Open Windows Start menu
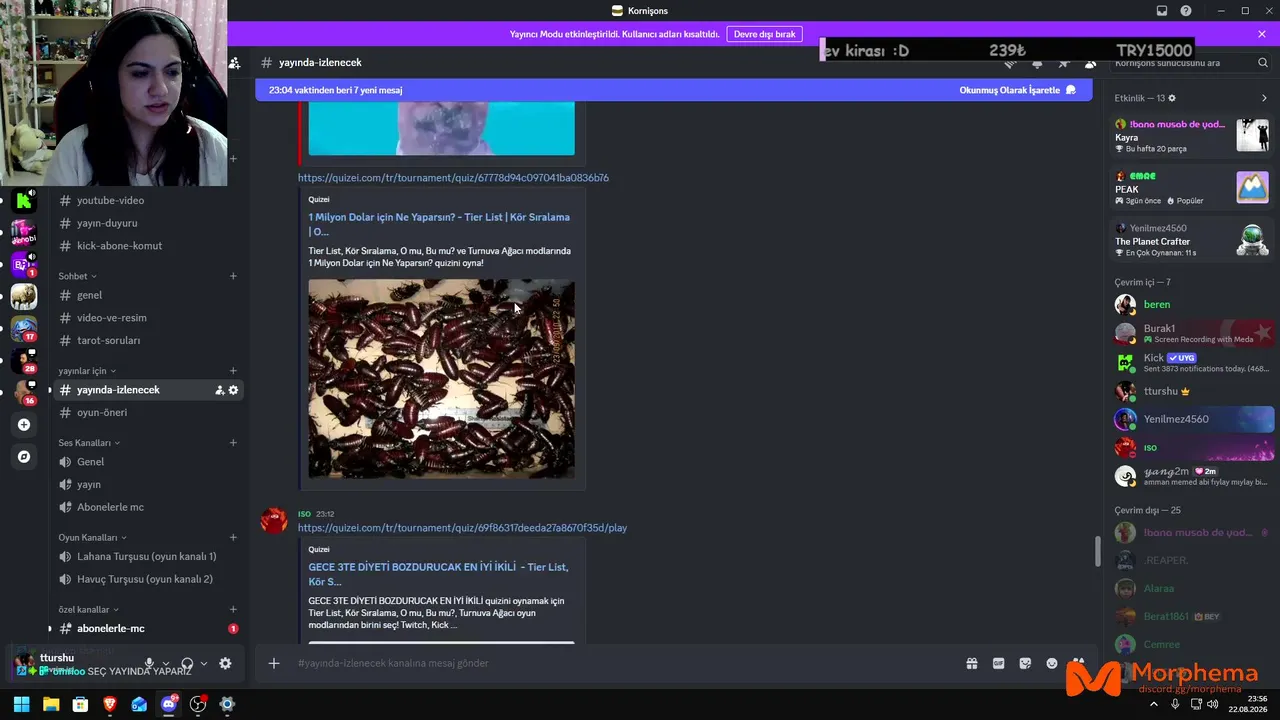Viewport: 1280px width, 720px height. 21,704
